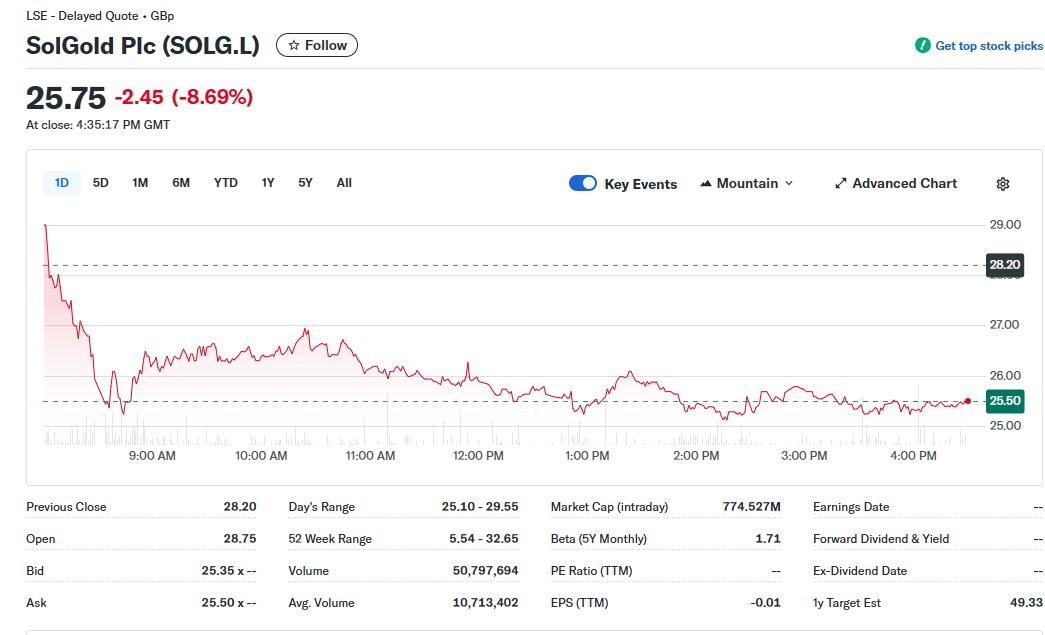Click the Advanced Chart expand icon
Viewport: 1045px width, 635px height.
(840, 183)
